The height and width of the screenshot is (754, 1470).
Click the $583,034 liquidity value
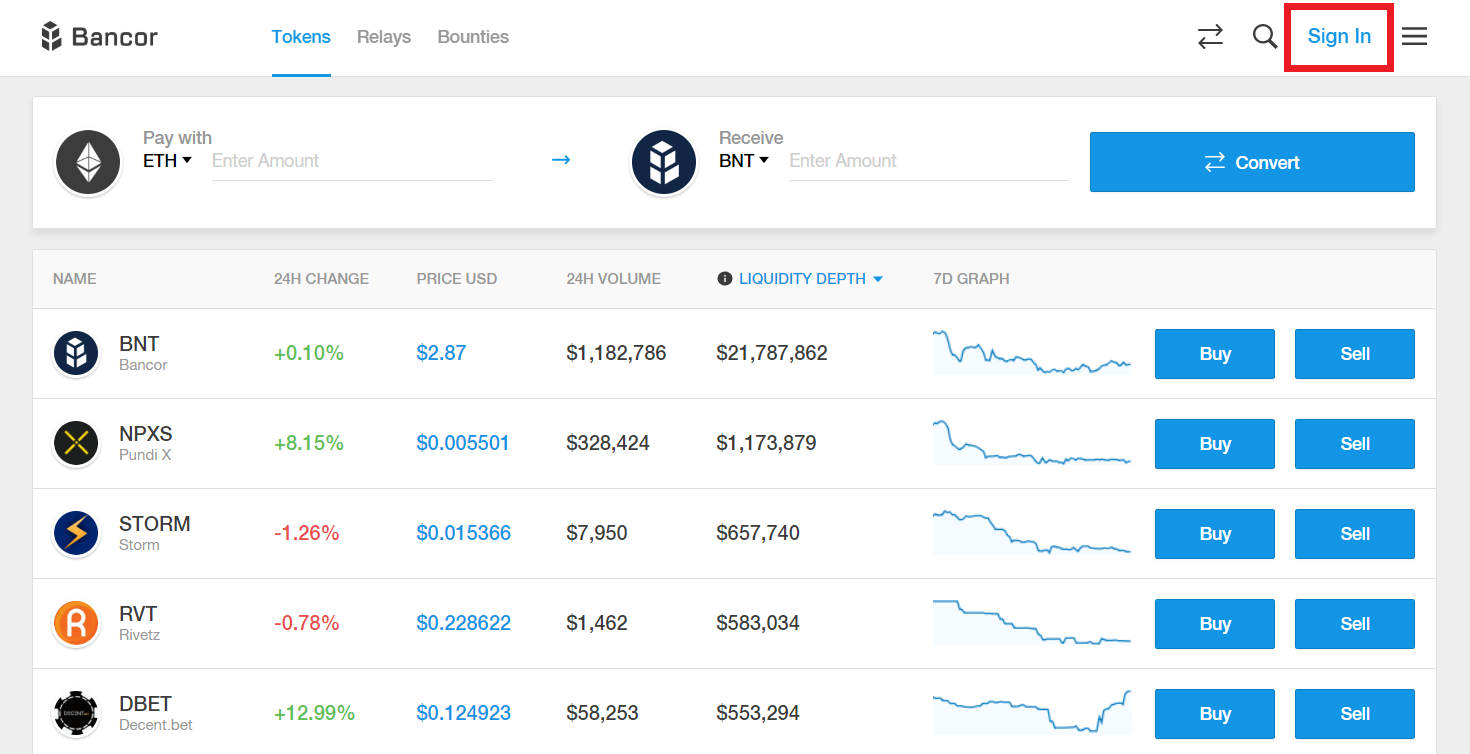coord(758,623)
